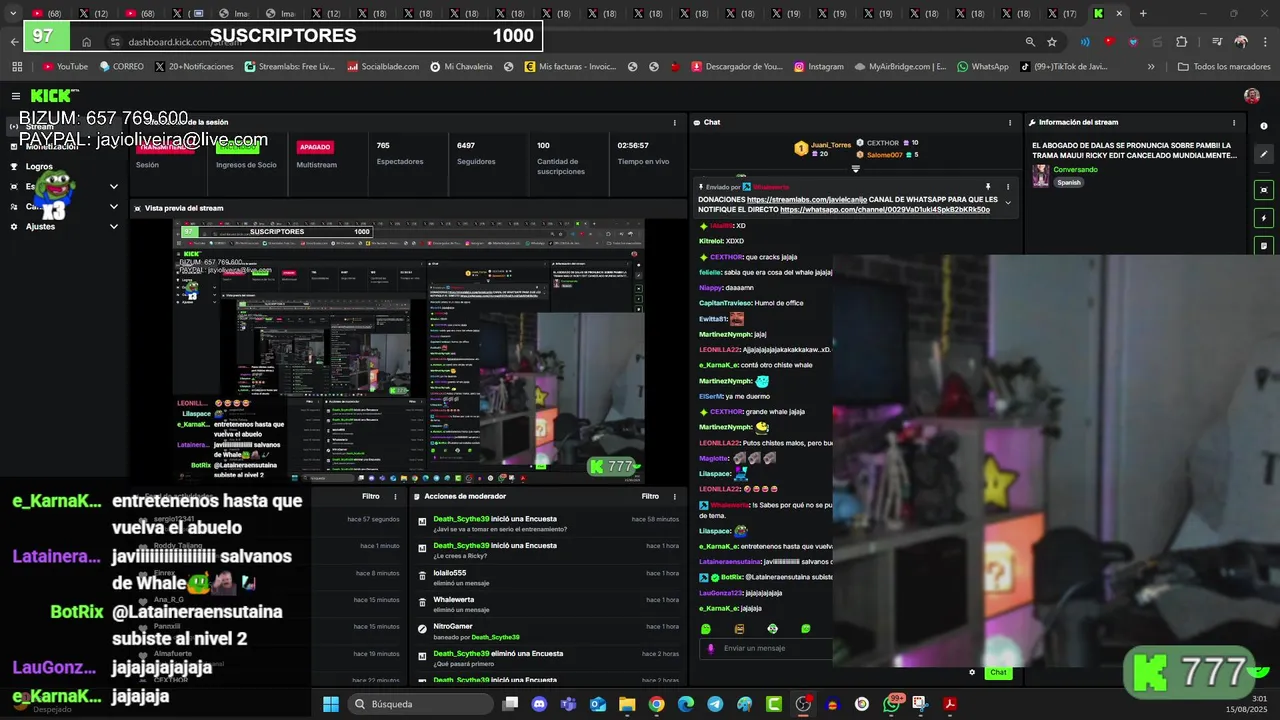
Task: Expand the pinned message chevron
Action: [x=1008, y=203]
